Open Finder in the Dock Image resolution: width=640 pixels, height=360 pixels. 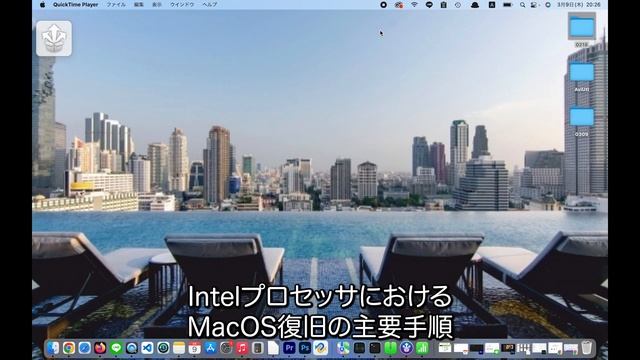53,348
